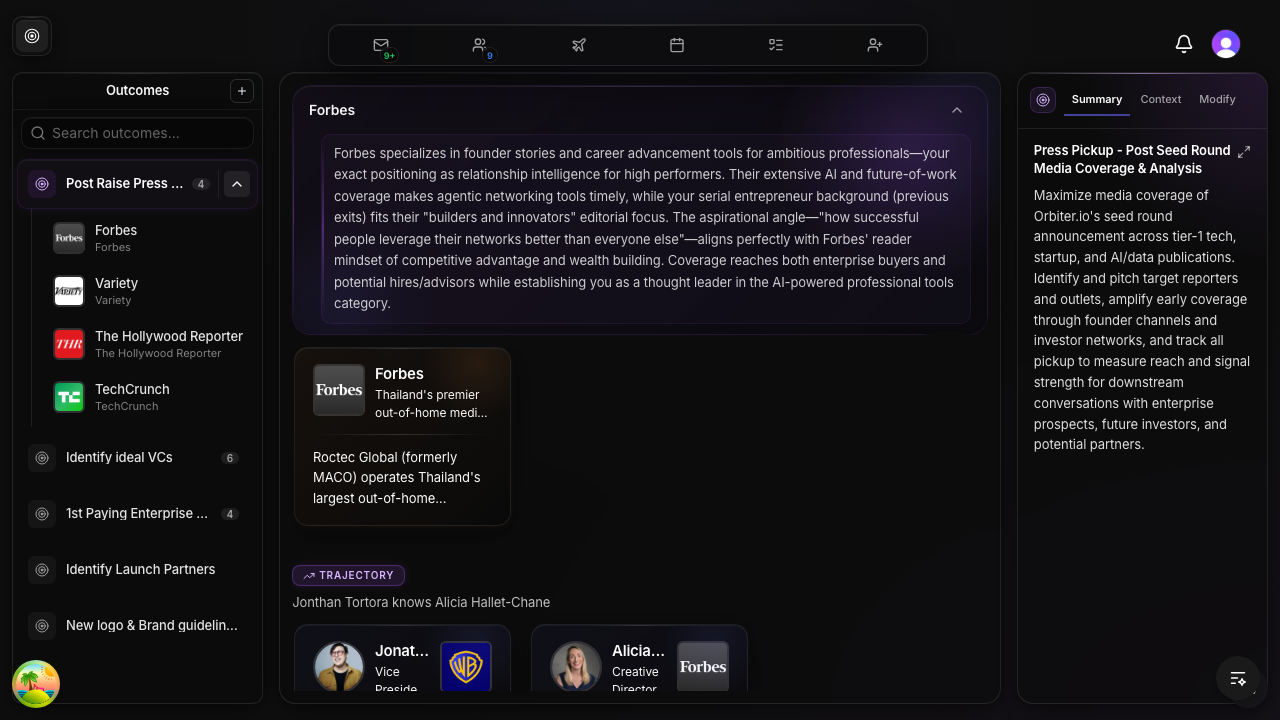This screenshot has height=720, width=1280.
Task: Collapse the Forbes description card
Action: (957, 110)
